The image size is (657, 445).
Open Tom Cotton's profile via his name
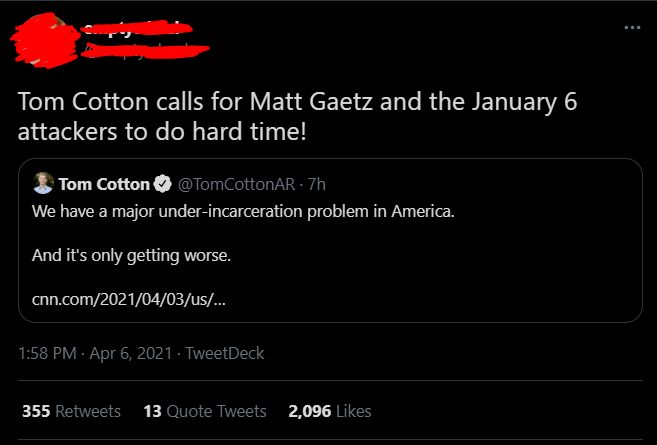pos(104,184)
